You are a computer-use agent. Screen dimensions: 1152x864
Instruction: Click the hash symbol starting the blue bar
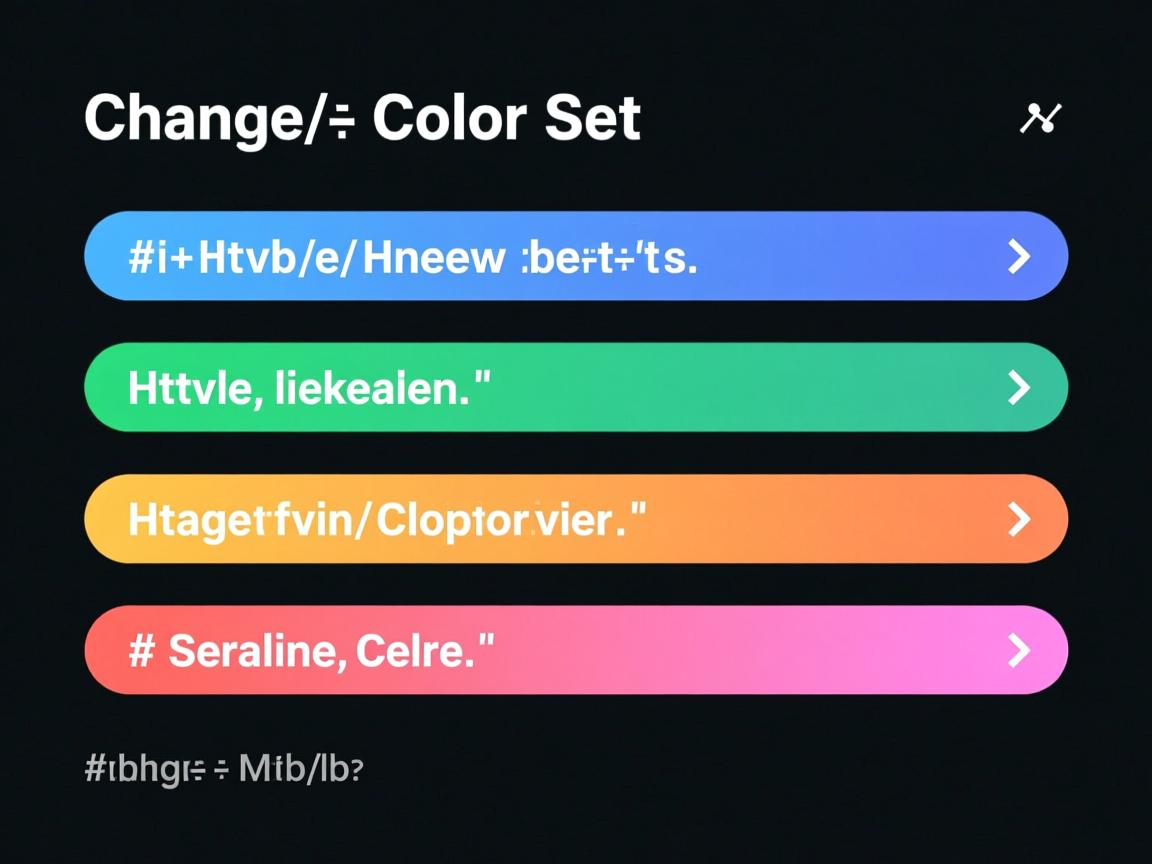click(140, 259)
